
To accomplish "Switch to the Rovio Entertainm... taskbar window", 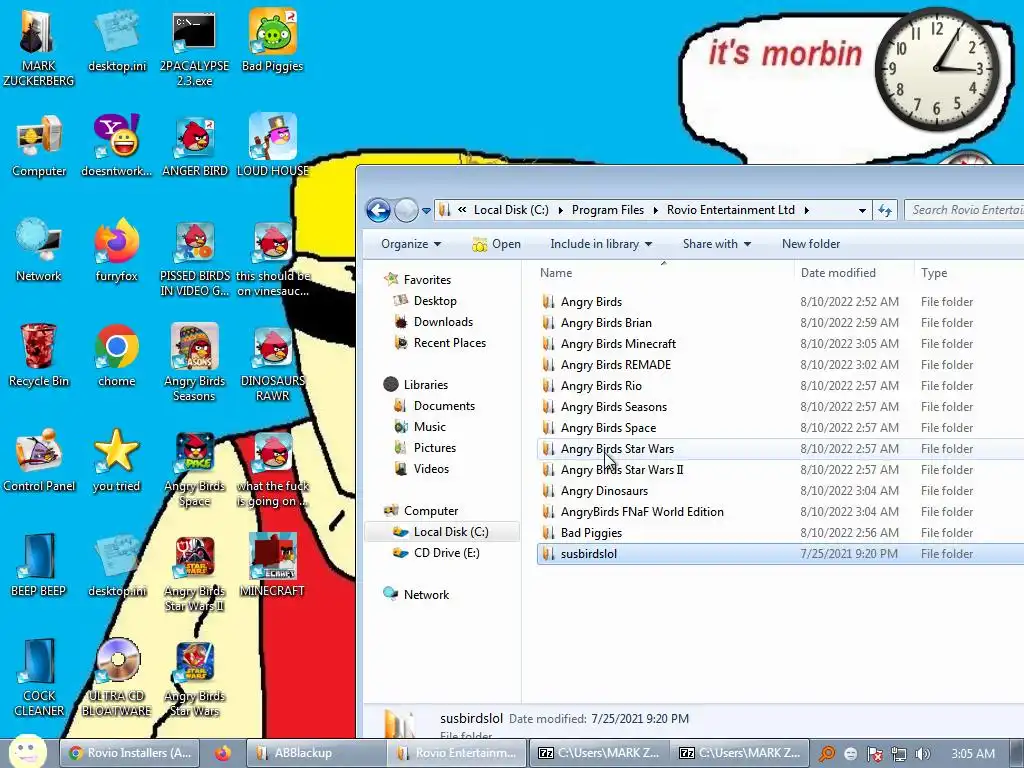I will (x=456, y=753).
